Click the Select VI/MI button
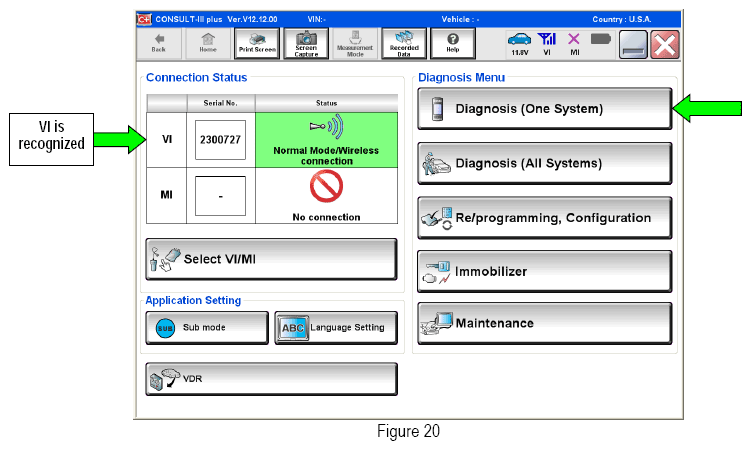The width and height of the screenshot is (751, 450). (x=271, y=259)
